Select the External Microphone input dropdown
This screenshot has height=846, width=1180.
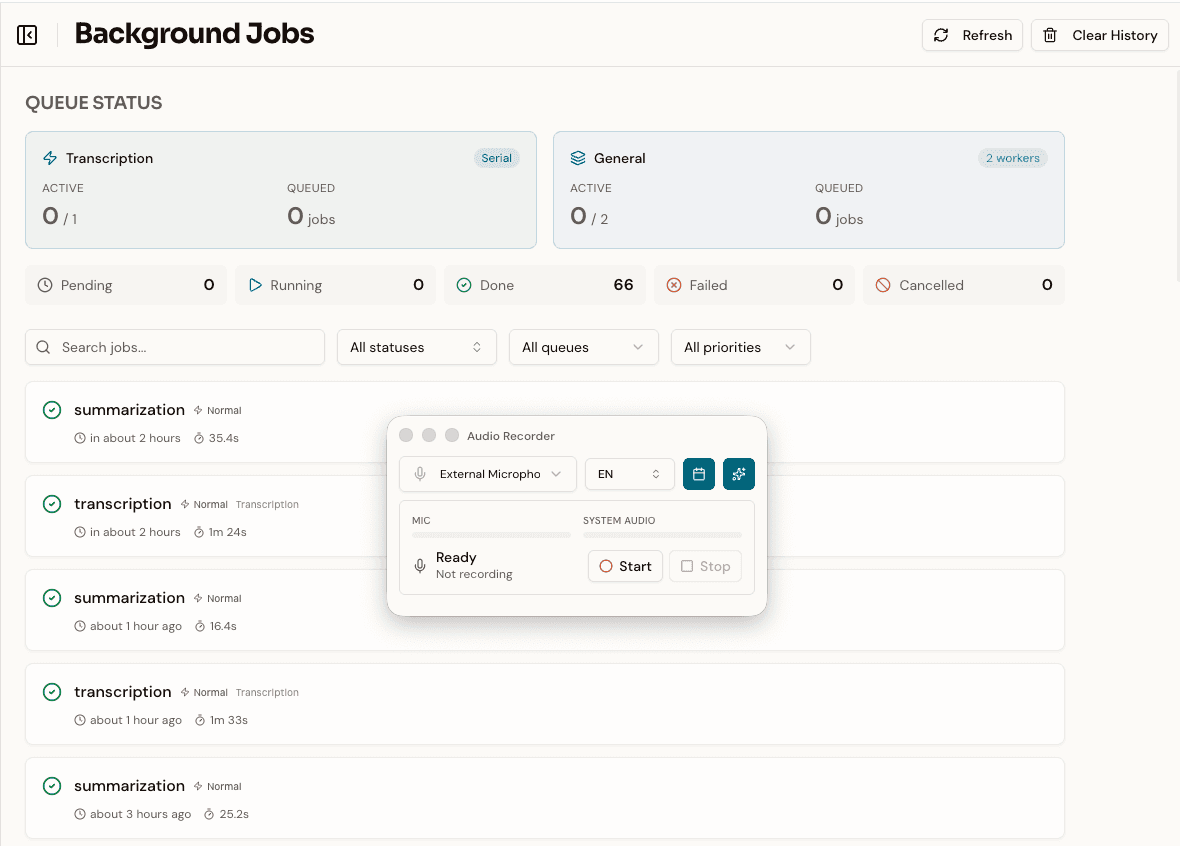[488, 474]
